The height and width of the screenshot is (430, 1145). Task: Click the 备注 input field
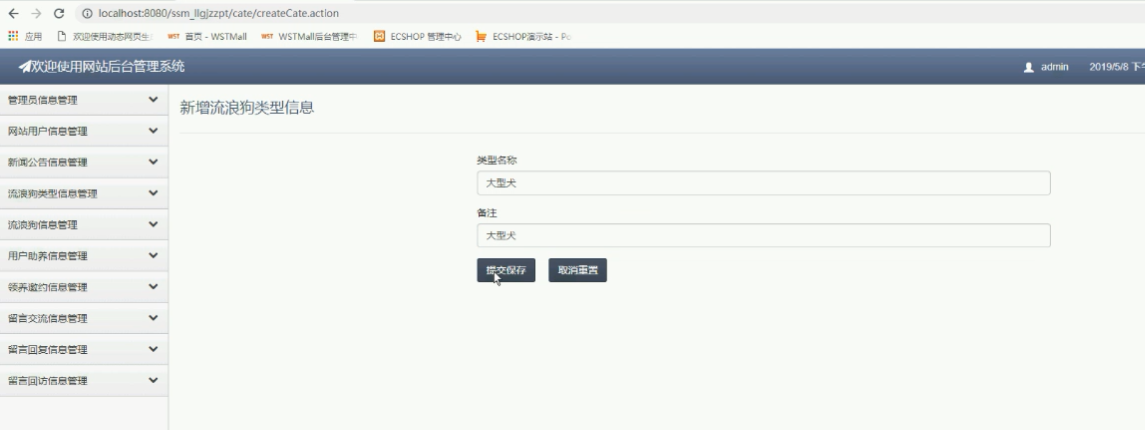[763, 235]
